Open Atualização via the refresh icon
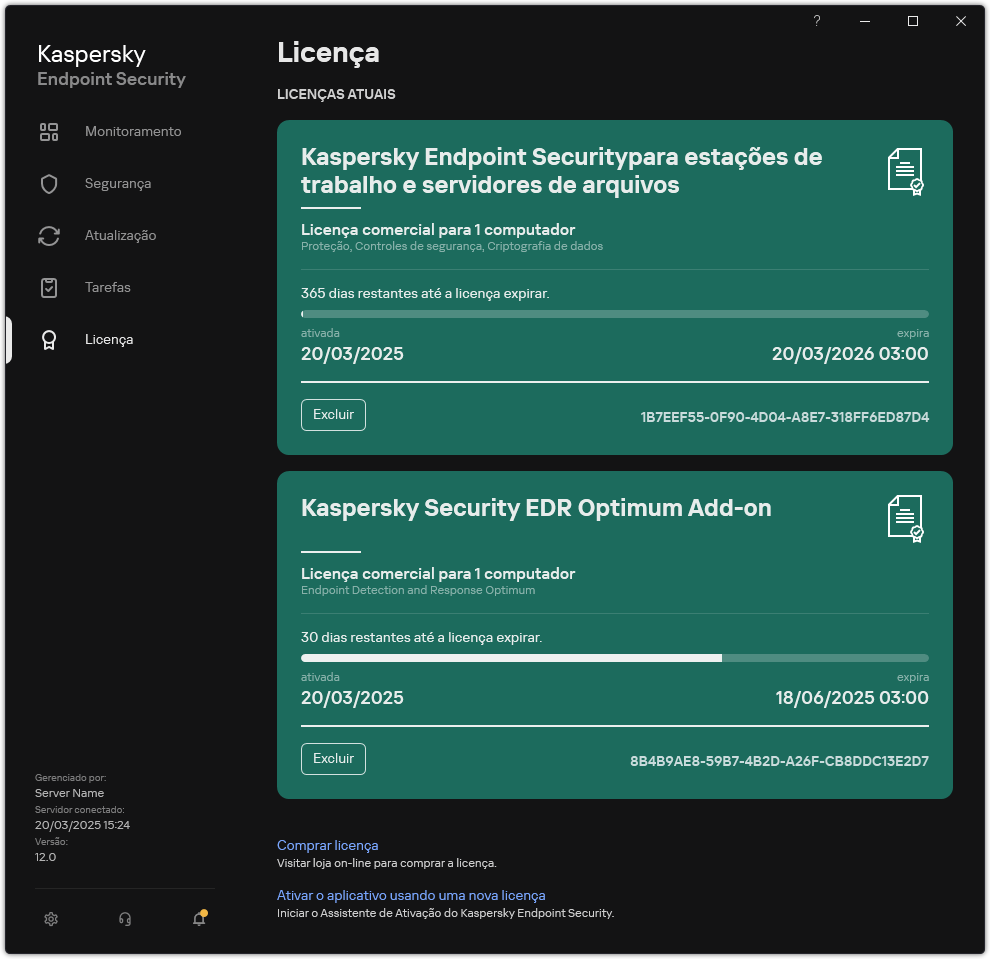The image size is (990, 959). 49,235
